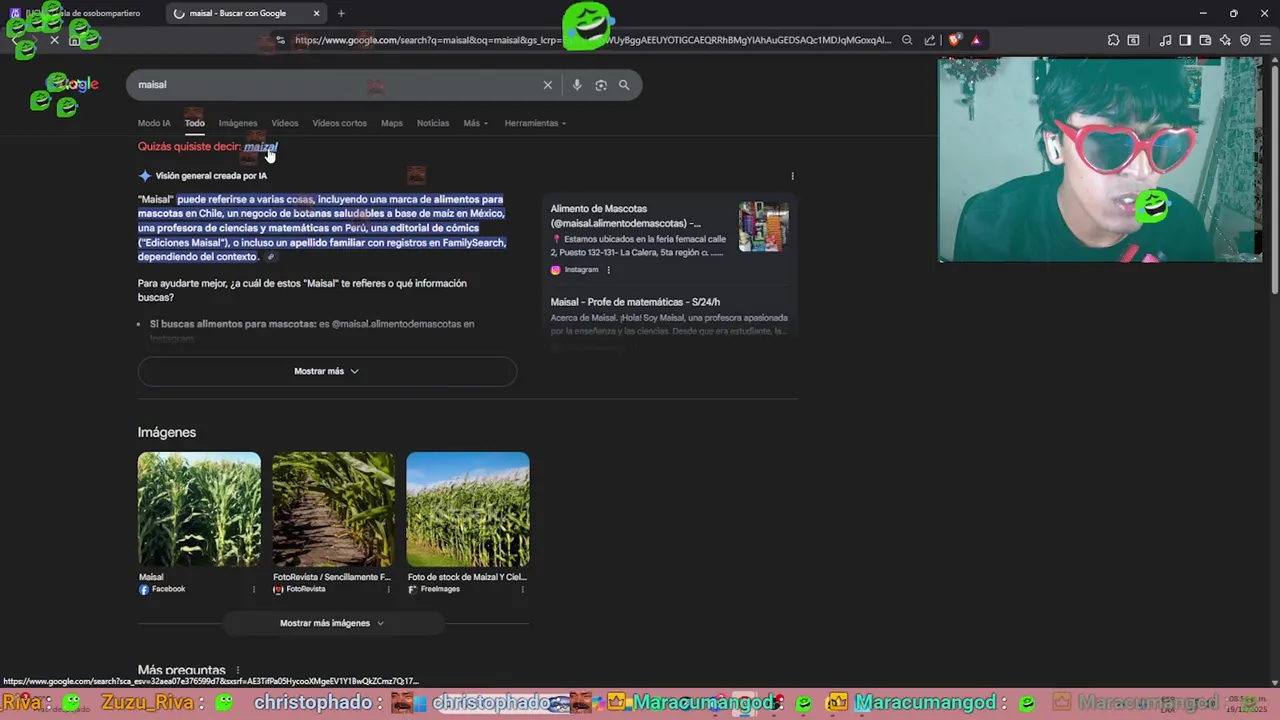Switch to the Modo IA tab
The height and width of the screenshot is (720, 1280).
(154, 123)
